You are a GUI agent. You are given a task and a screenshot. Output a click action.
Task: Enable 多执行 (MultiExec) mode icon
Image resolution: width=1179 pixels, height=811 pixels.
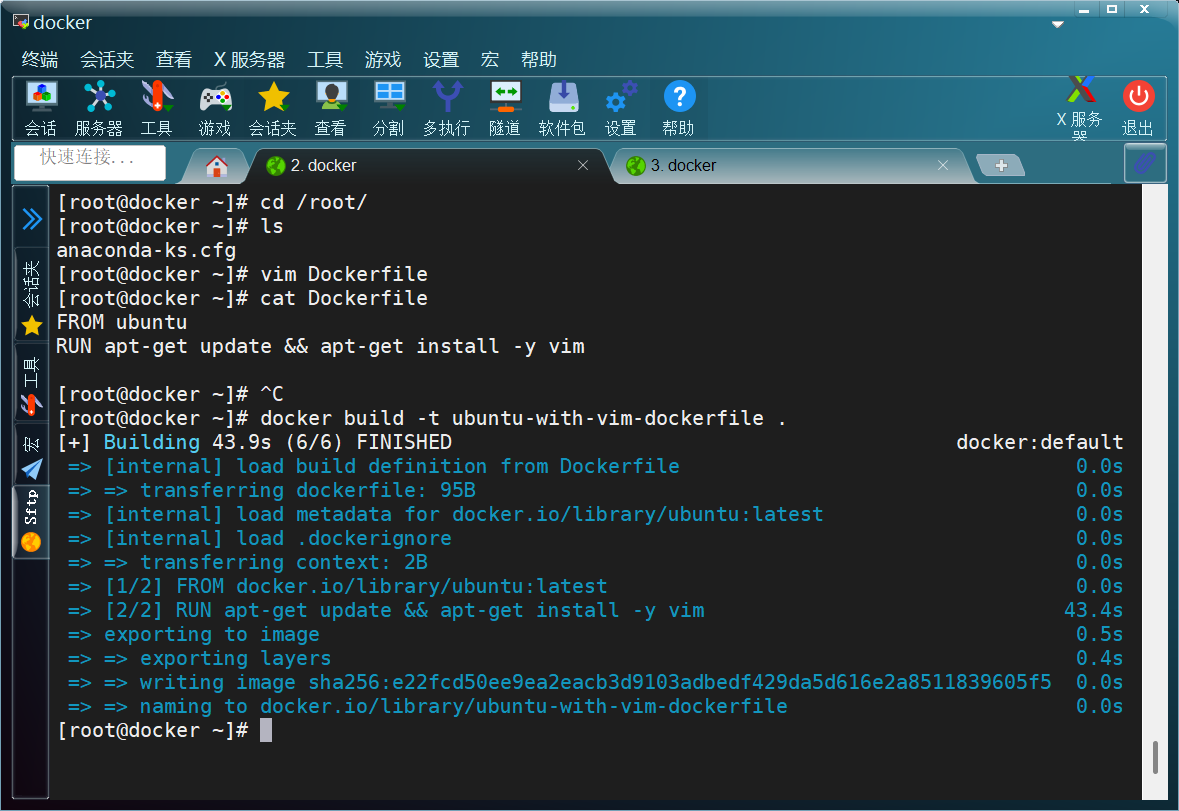tap(447, 108)
